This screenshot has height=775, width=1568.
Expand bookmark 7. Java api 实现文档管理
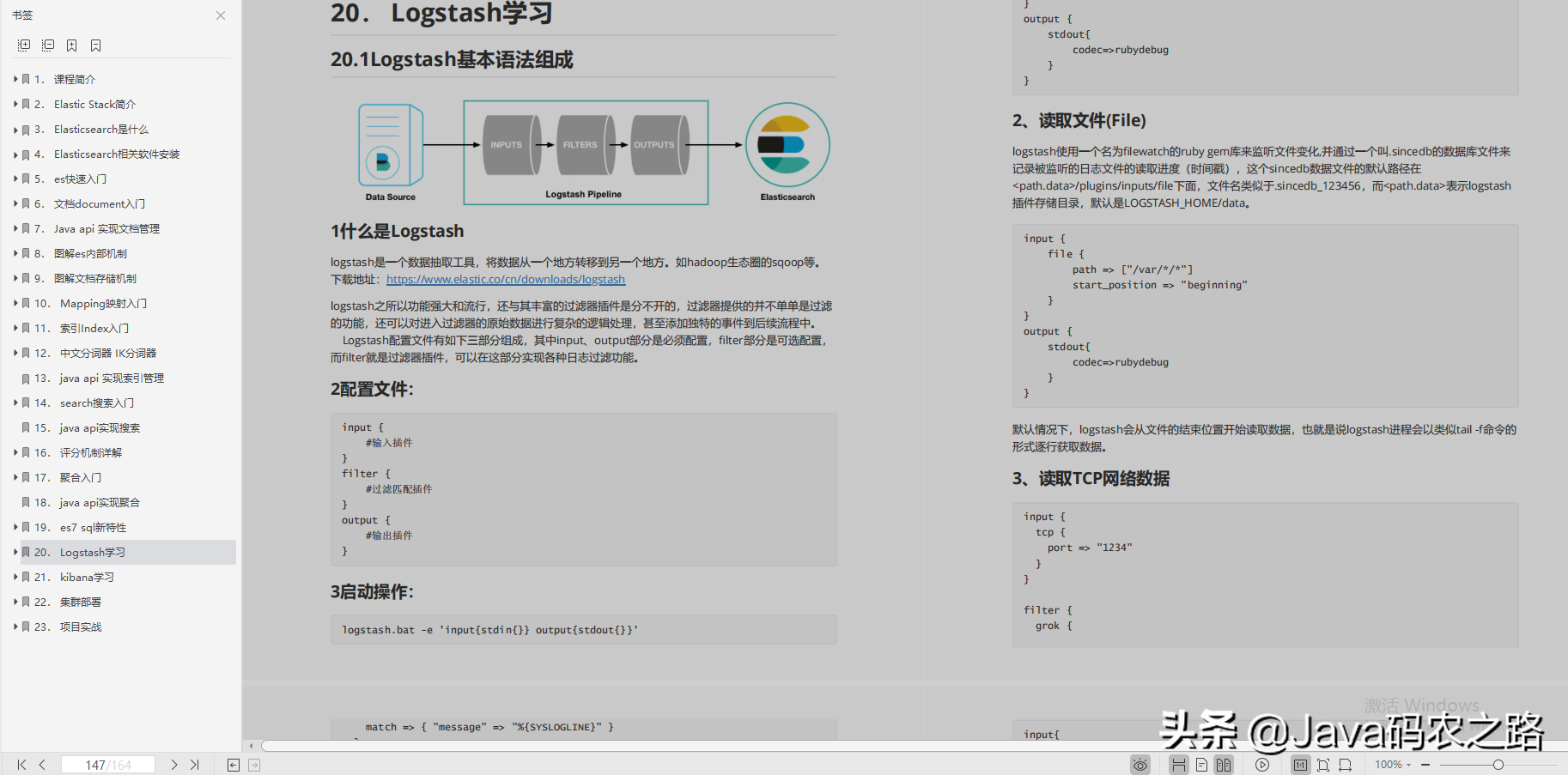pyautogui.click(x=15, y=228)
